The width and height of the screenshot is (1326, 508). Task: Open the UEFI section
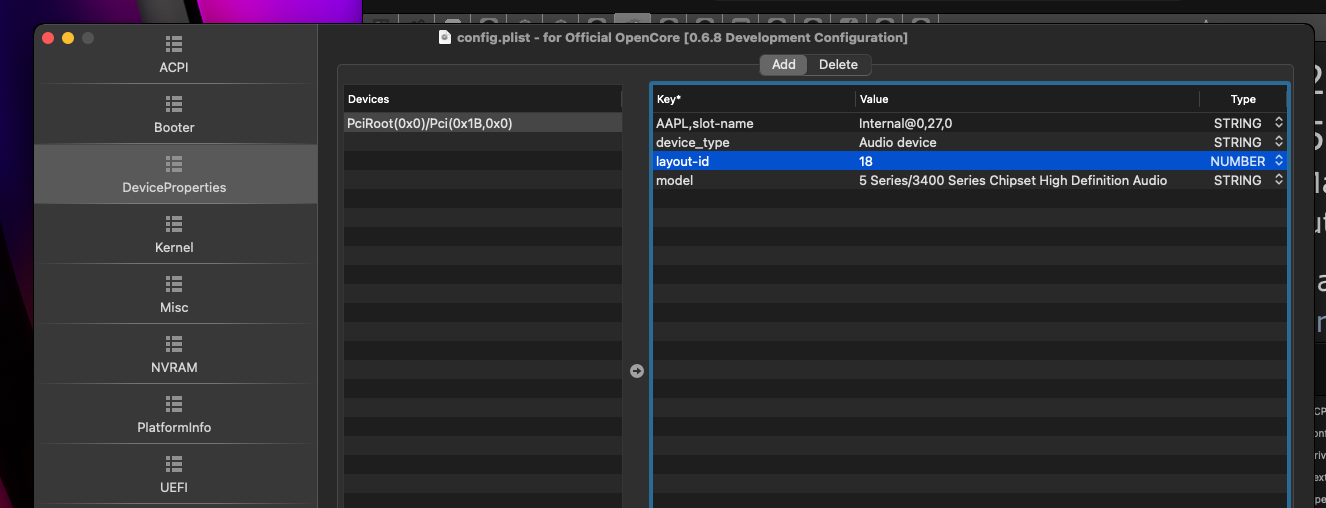click(x=174, y=475)
